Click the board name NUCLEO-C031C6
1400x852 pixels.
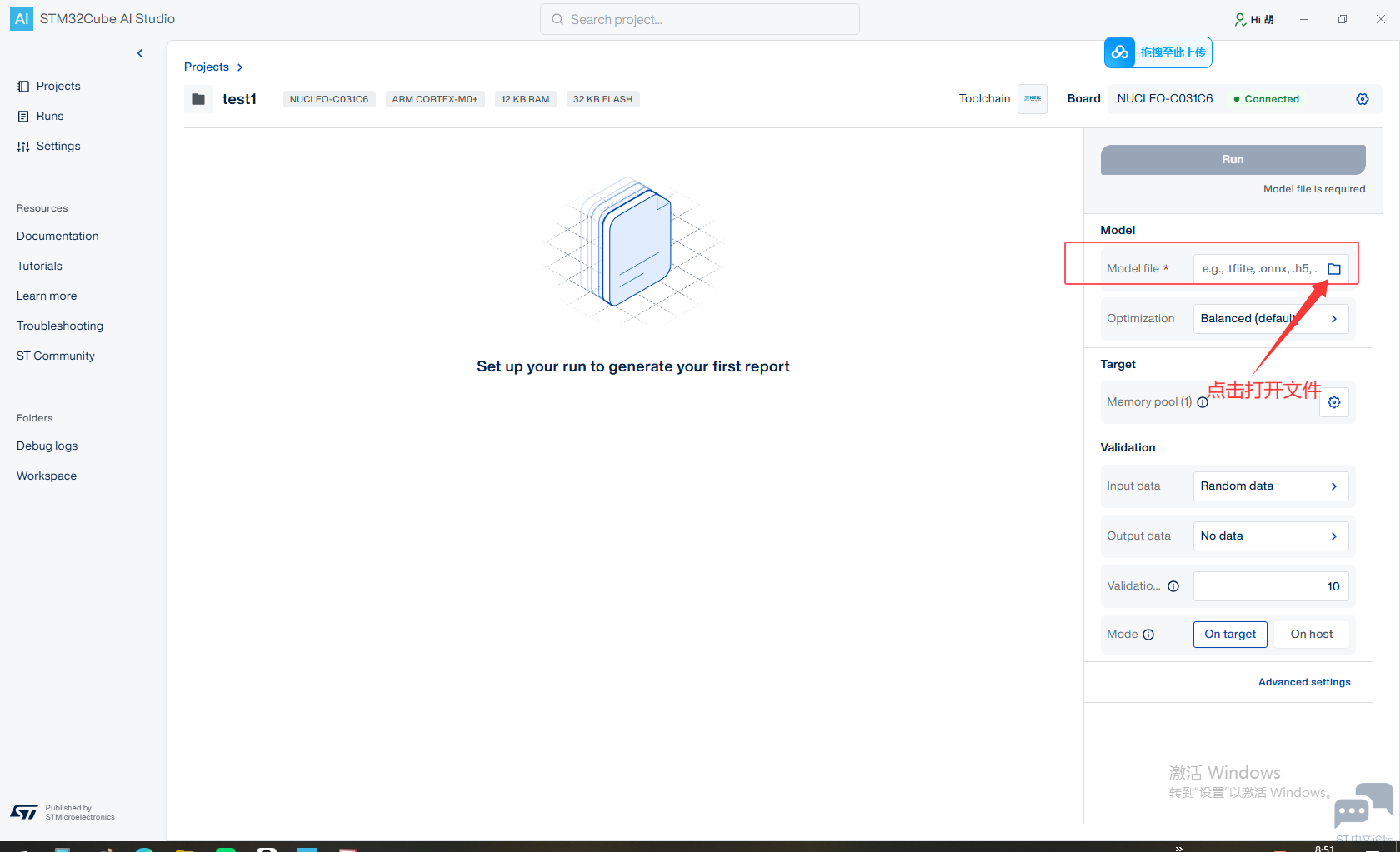tap(1165, 99)
